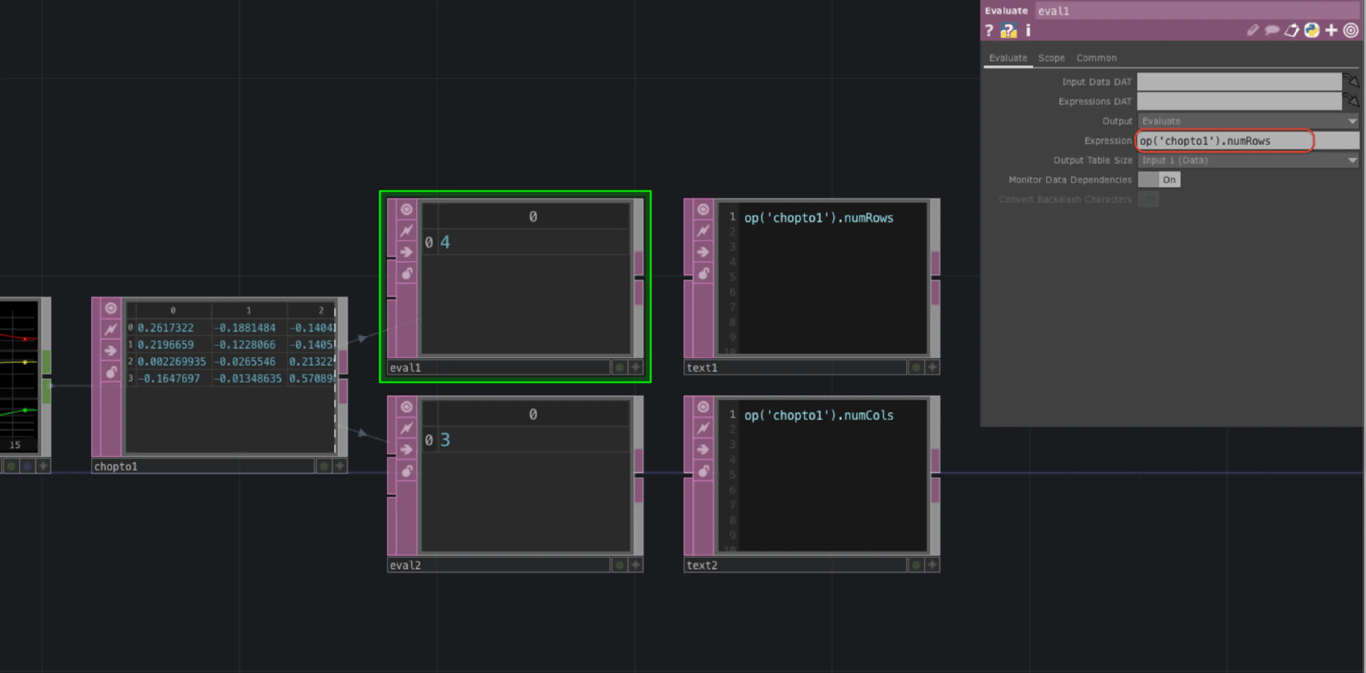Open the Output Table Size dropdown
Screen dimensions: 1366x673
point(1247,159)
